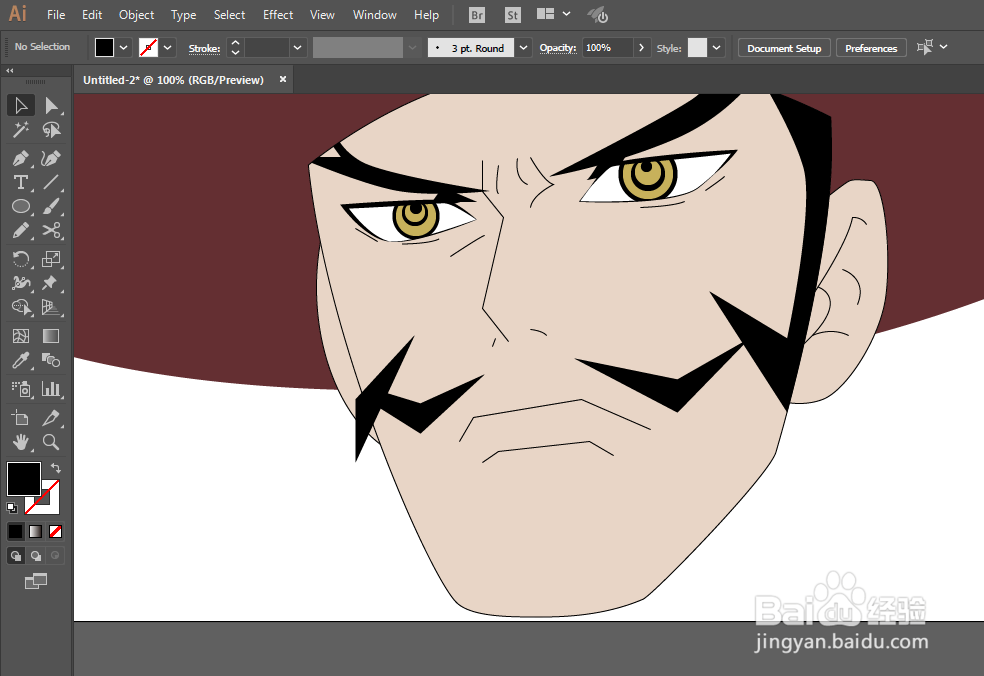
Task: Enable Draw Normal mode
Action: click(16, 555)
